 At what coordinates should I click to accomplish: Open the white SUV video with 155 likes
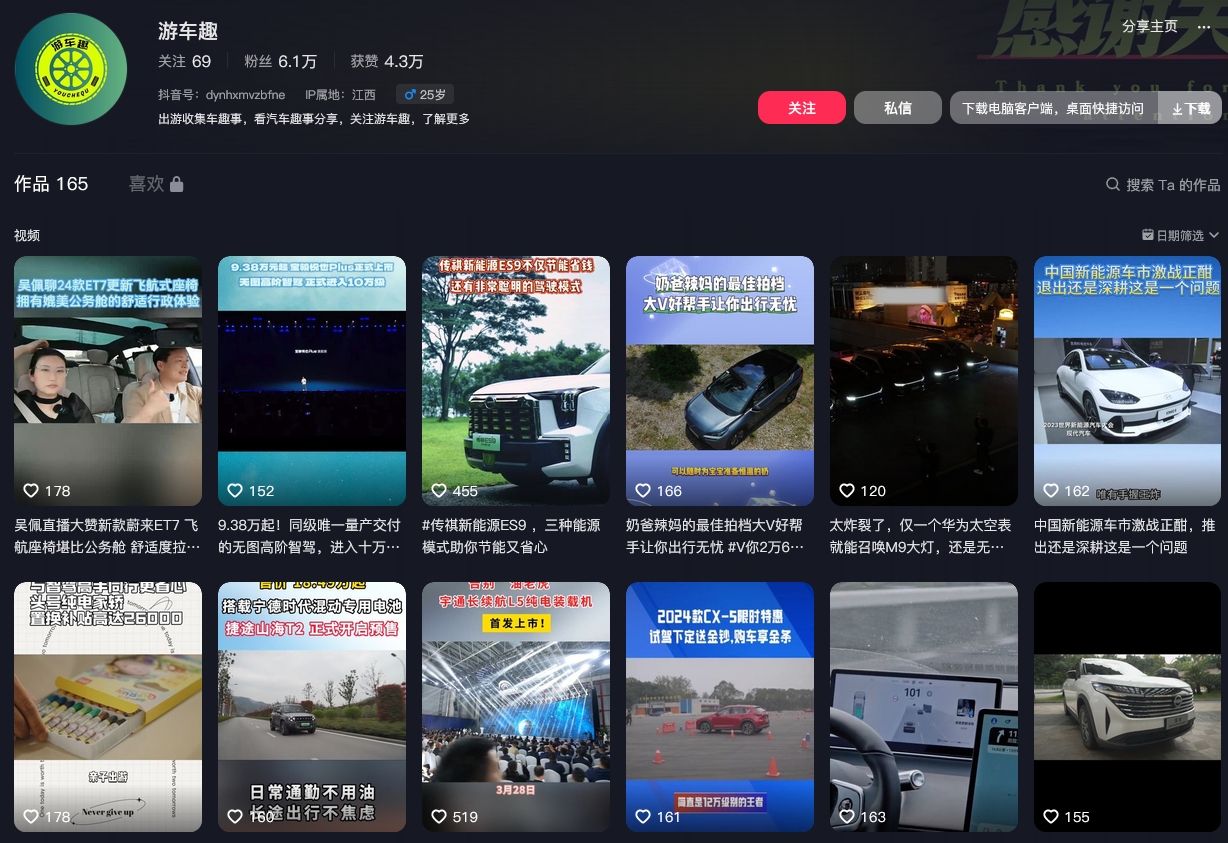1128,707
